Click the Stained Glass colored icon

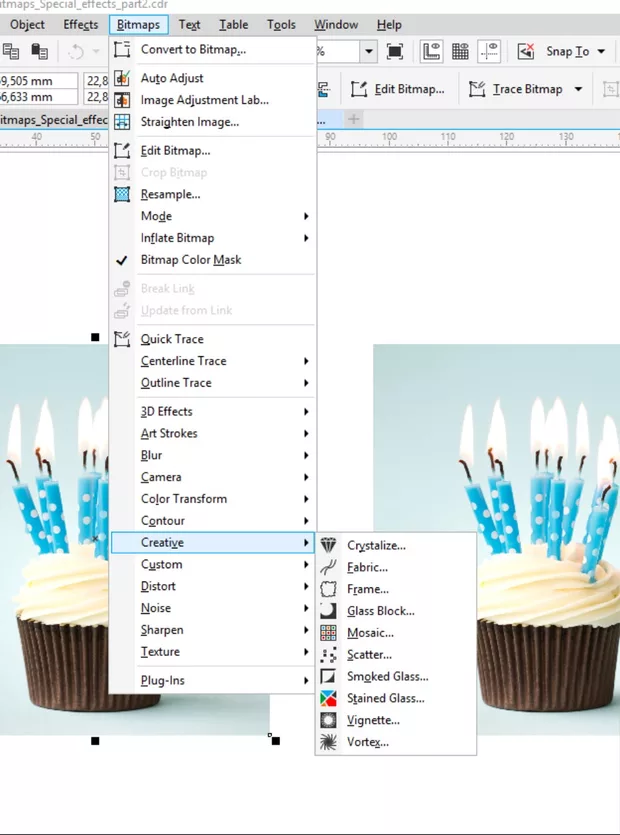[328, 698]
